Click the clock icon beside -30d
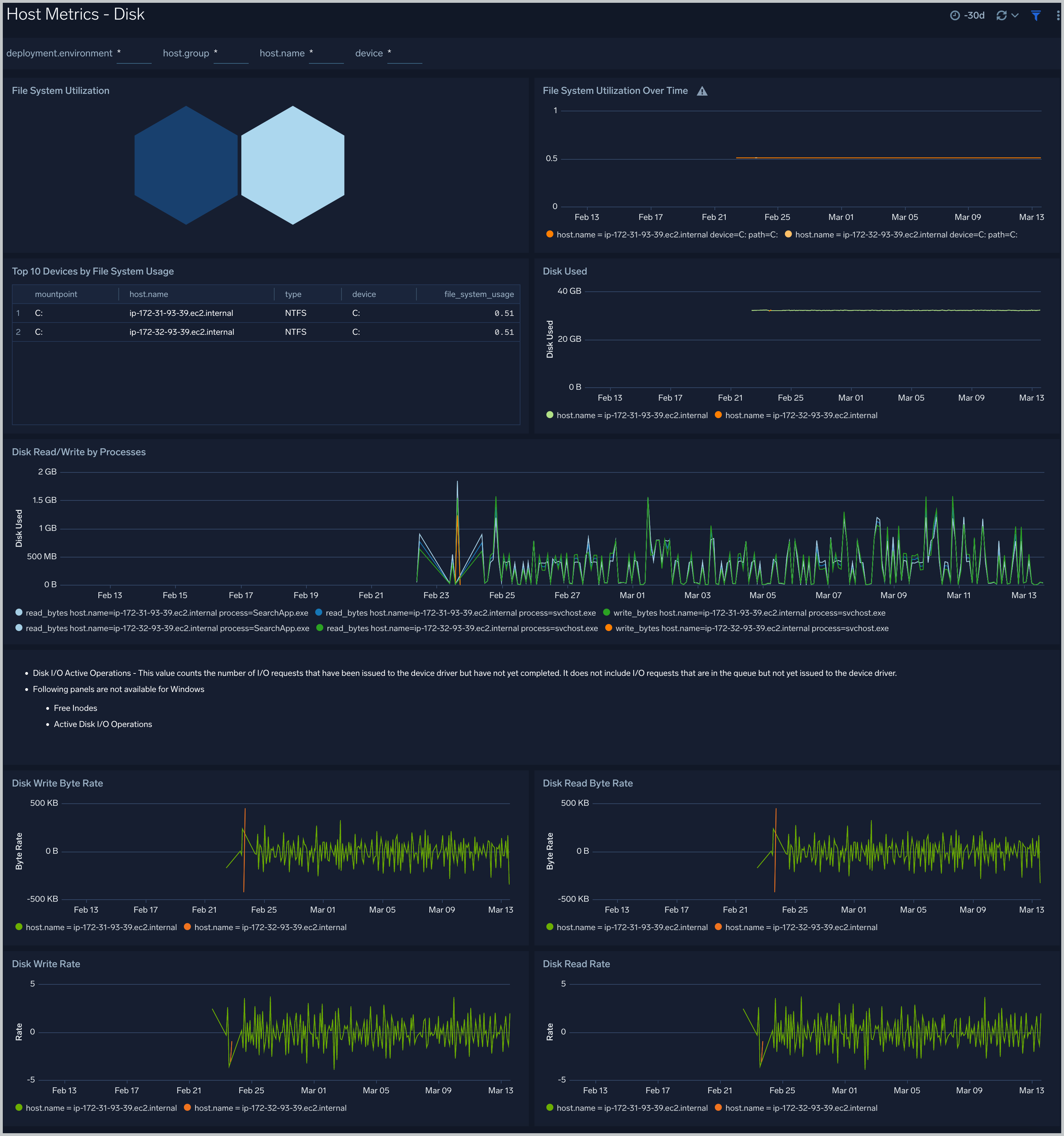Viewport: 1064px width, 1136px height. (955, 15)
